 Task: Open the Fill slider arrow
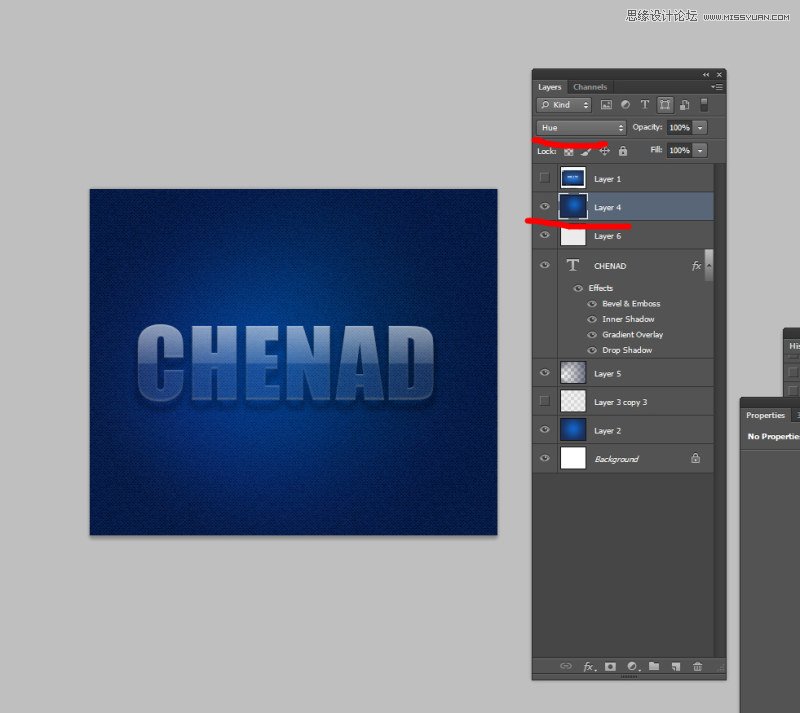click(701, 150)
